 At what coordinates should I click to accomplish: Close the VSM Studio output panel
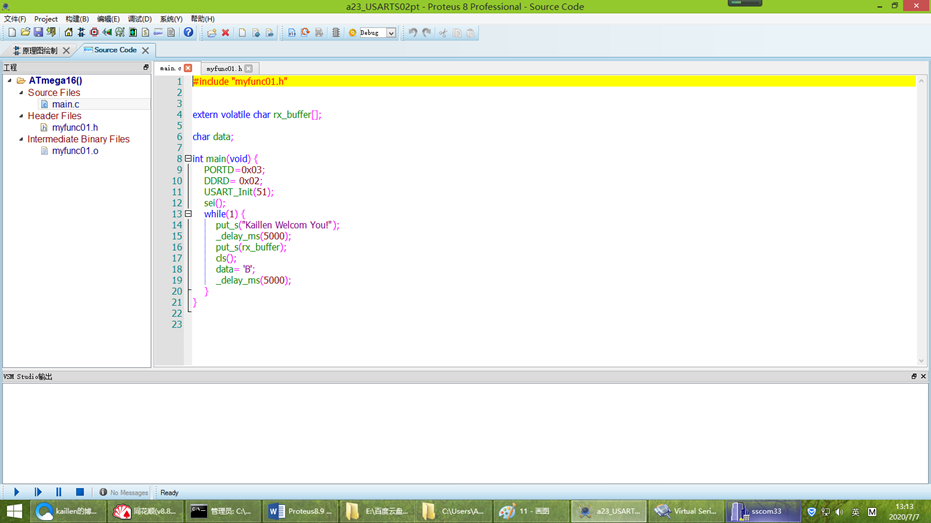pos(923,376)
